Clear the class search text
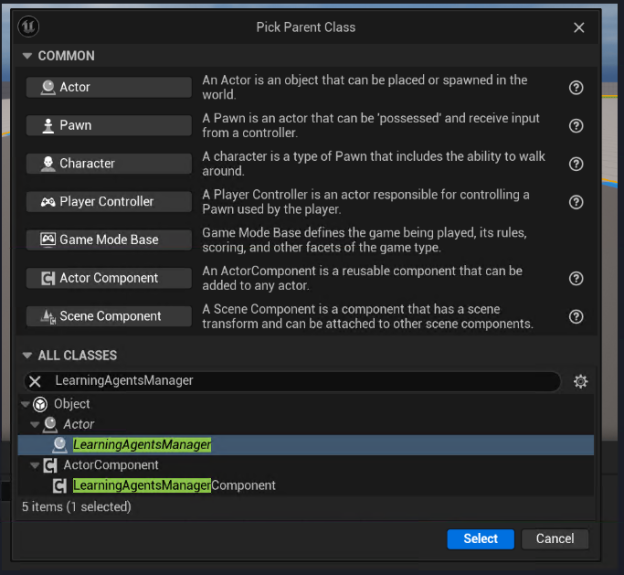 (35, 381)
